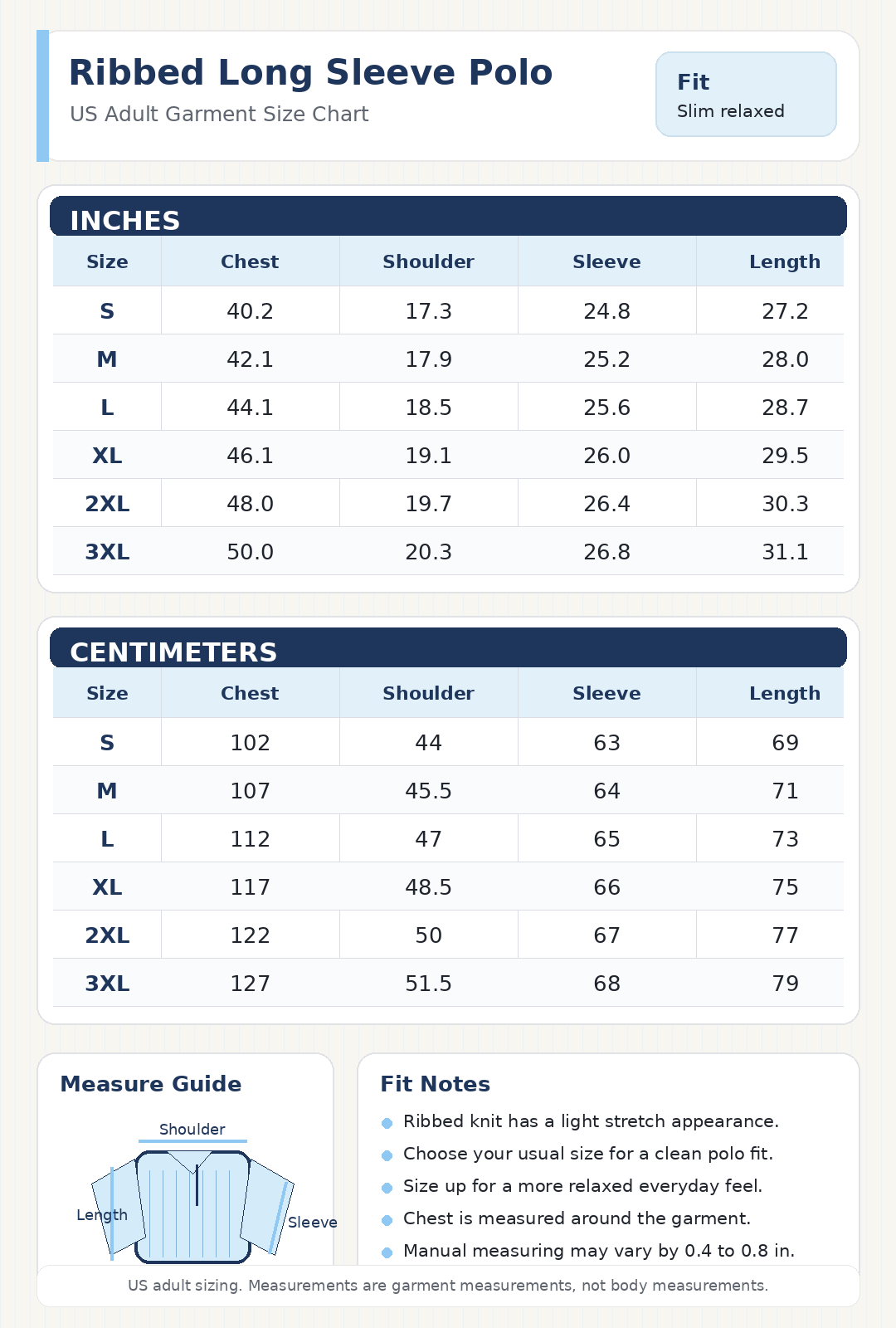Select the Shoulder column header in centimeters table
The width and height of the screenshot is (896, 1328).
pyautogui.click(x=428, y=693)
